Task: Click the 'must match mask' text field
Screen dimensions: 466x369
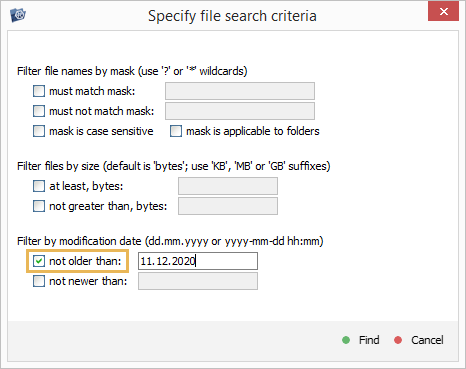Action: click(x=240, y=91)
